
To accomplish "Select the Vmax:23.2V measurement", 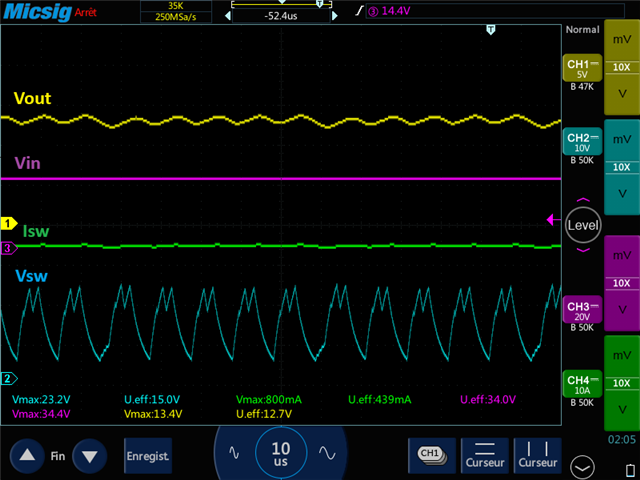I will [41, 400].
